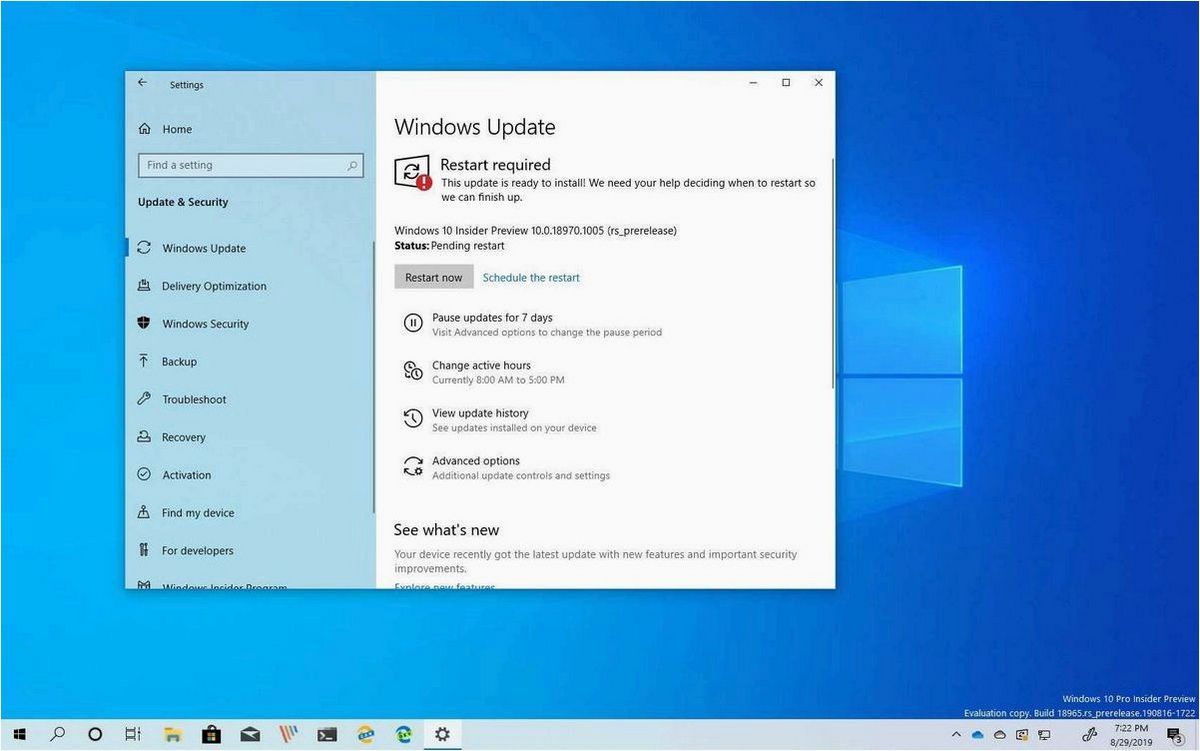
Task: Launch Internet Explorer from taskbar
Action: pos(366,734)
